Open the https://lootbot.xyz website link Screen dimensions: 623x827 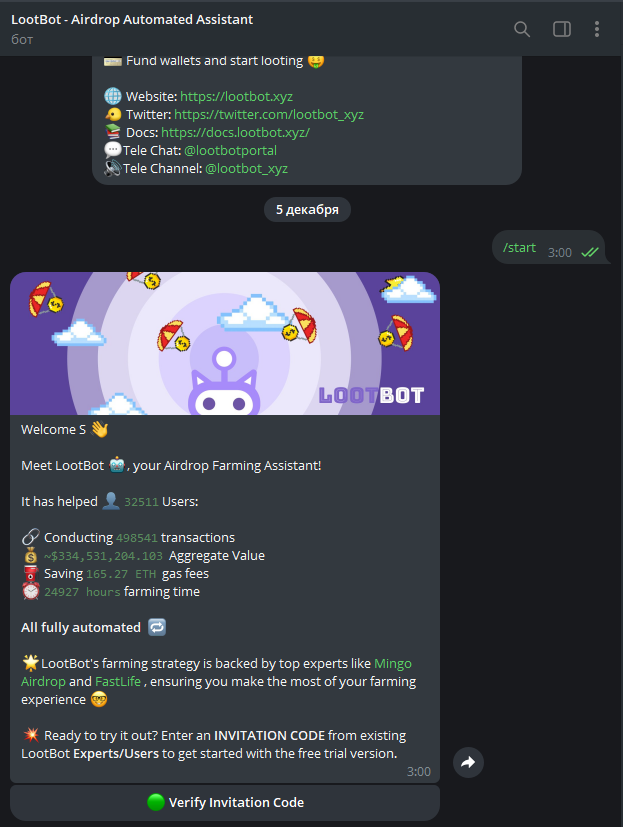click(236, 97)
